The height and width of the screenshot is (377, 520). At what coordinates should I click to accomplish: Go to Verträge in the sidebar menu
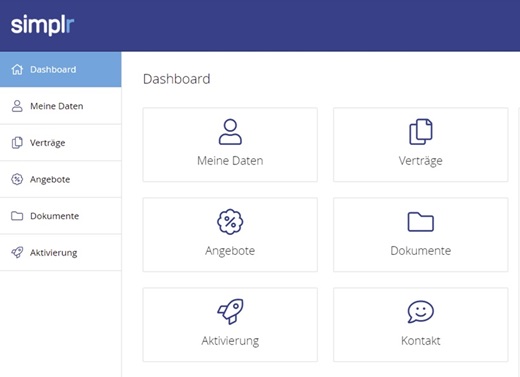click(x=61, y=143)
